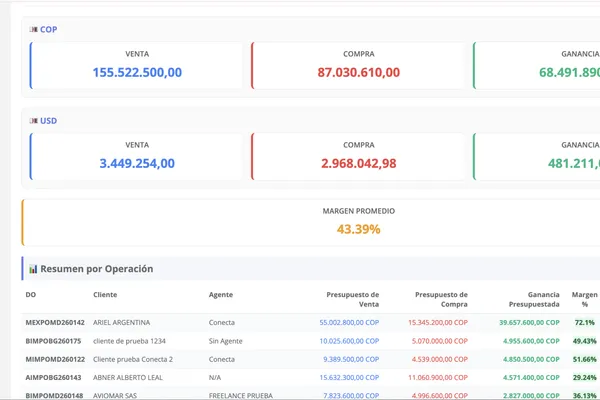Click the purchase budget 4.539.000,00 COP
This screenshot has width=600, height=400.
[440, 359]
